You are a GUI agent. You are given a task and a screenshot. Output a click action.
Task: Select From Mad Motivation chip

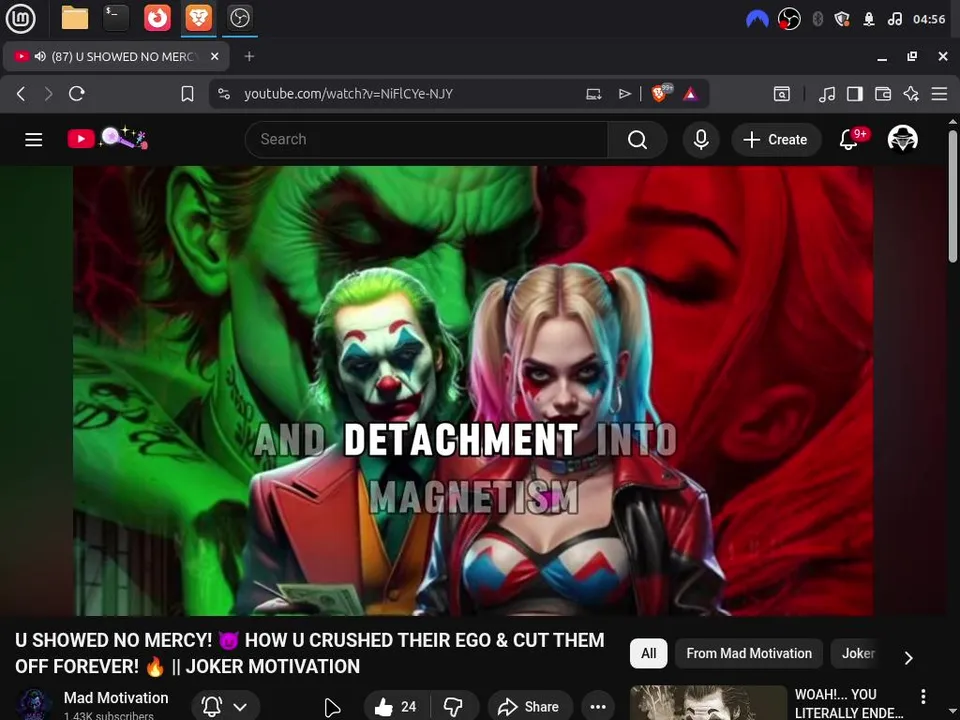click(x=749, y=653)
